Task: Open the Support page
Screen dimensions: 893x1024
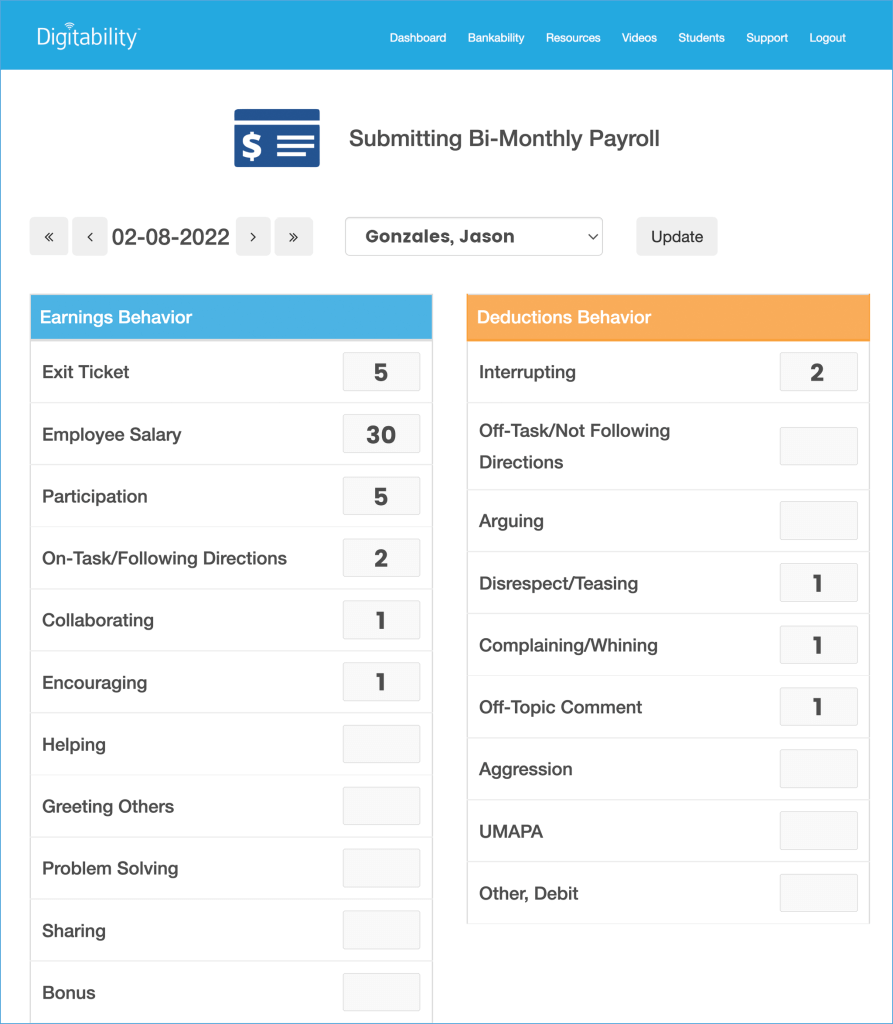Action: point(766,38)
